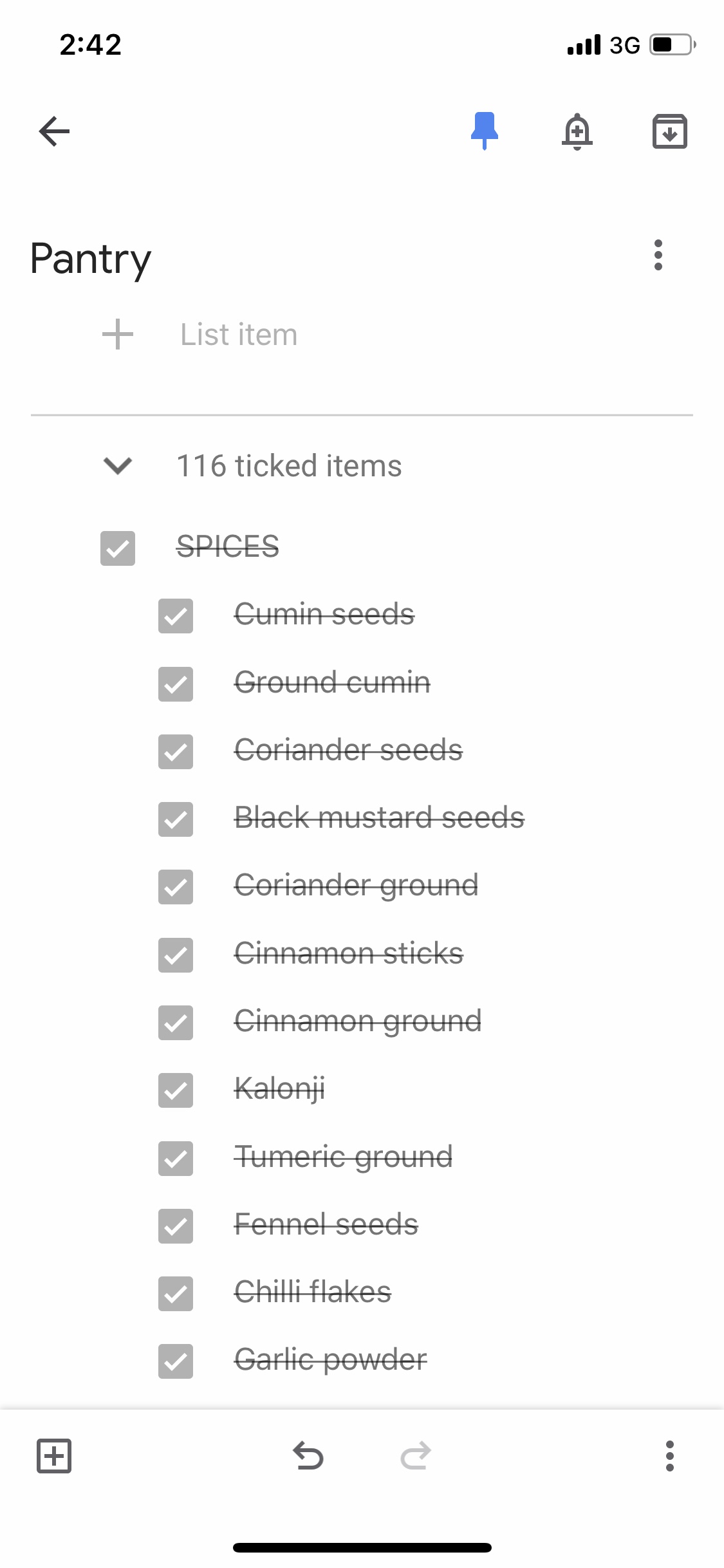The width and height of the screenshot is (724, 1568).
Task: Untick the Cumin seeds checkbox
Action: coord(176,616)
